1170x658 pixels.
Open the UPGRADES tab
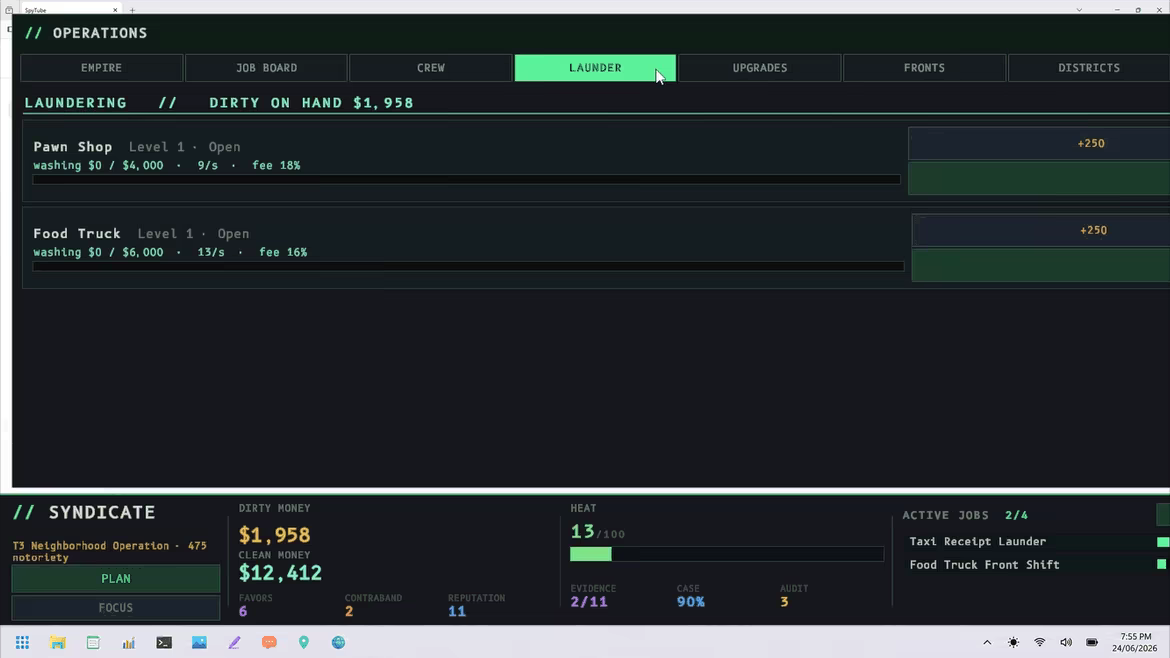(760, 68)
